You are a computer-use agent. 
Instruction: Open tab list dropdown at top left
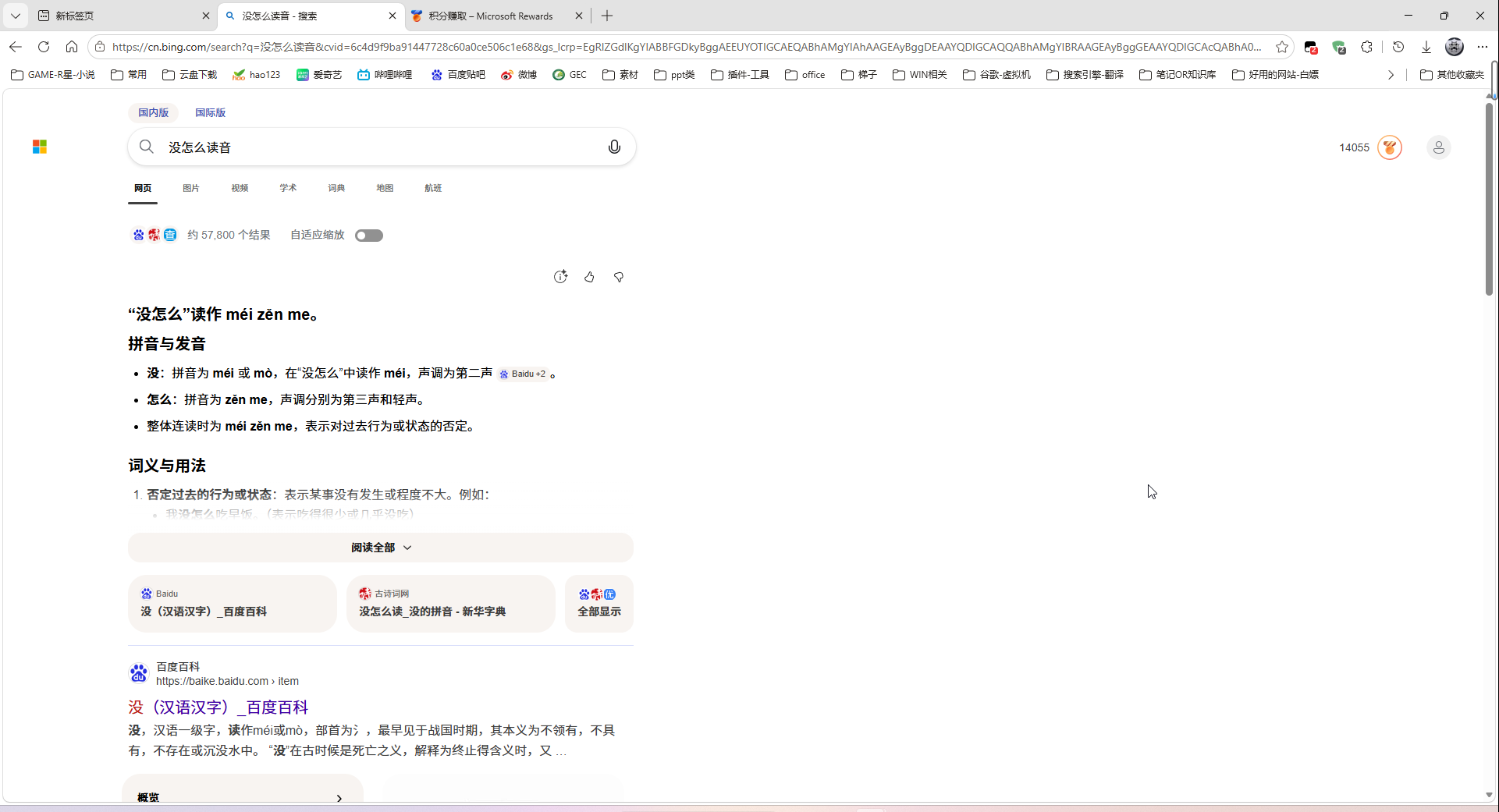(x=16, y=16)
